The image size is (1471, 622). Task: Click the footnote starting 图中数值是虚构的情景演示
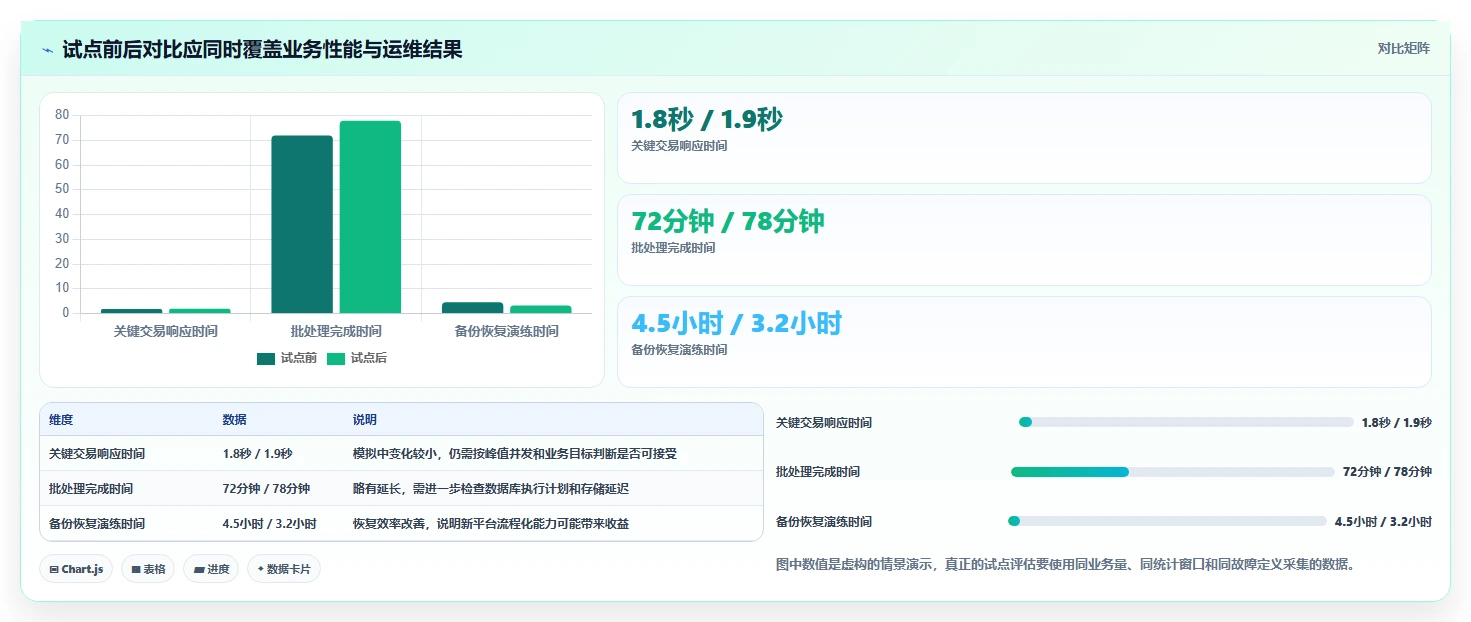point(1066,564)
